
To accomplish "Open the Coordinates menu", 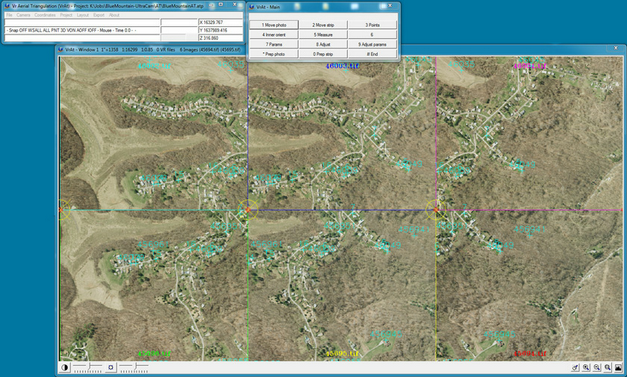I will coord(45,15).
